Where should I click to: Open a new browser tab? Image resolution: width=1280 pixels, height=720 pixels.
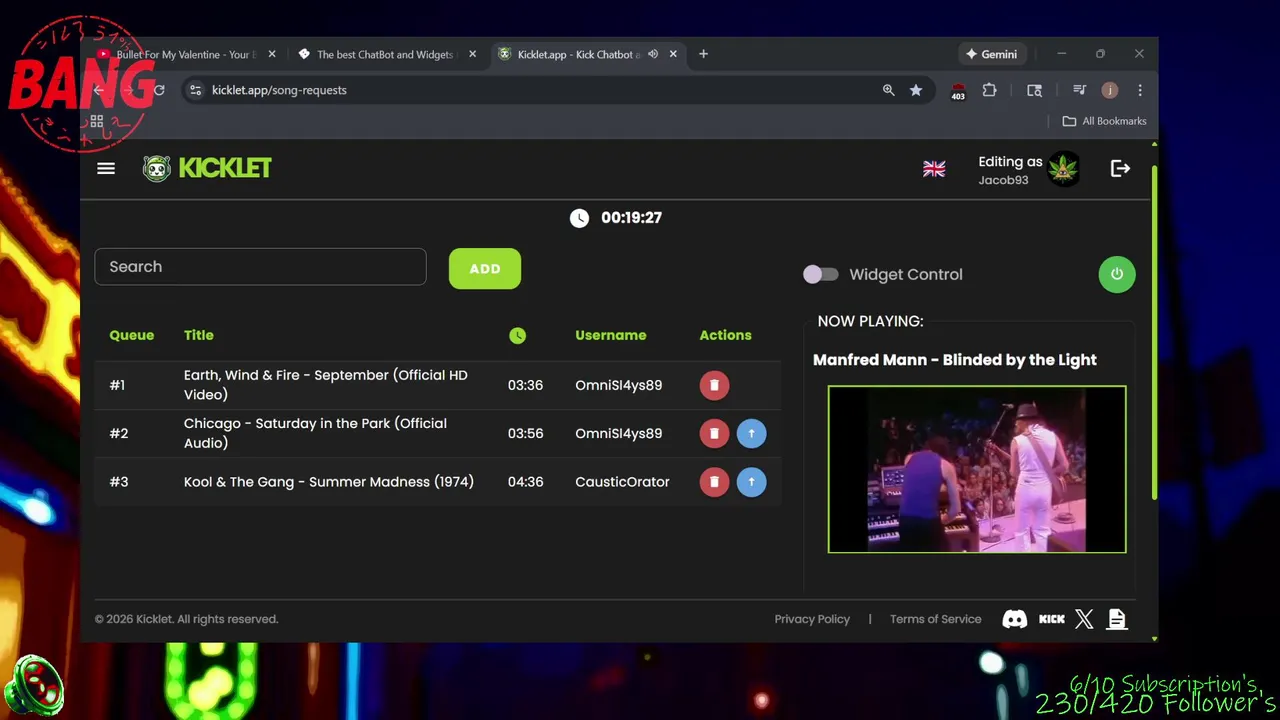(x=703, y=54)
